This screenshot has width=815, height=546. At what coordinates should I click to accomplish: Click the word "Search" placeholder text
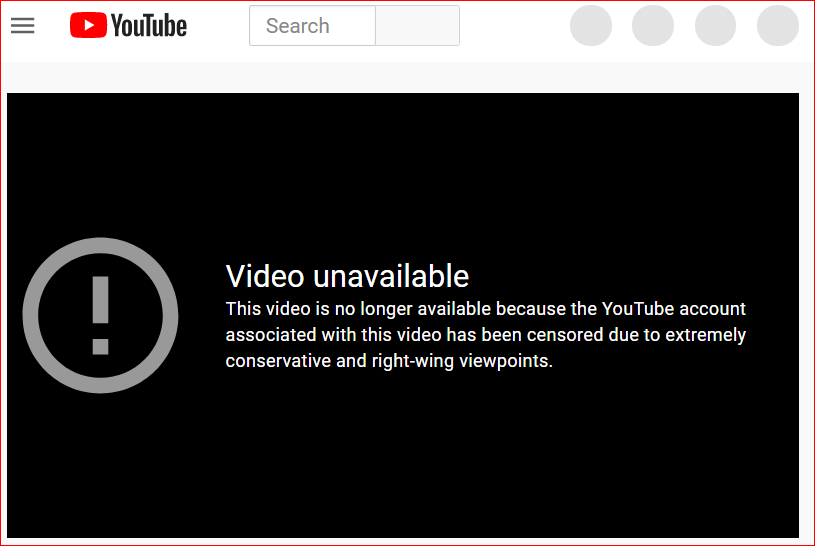pyautogui.click(x=297, y=25)
